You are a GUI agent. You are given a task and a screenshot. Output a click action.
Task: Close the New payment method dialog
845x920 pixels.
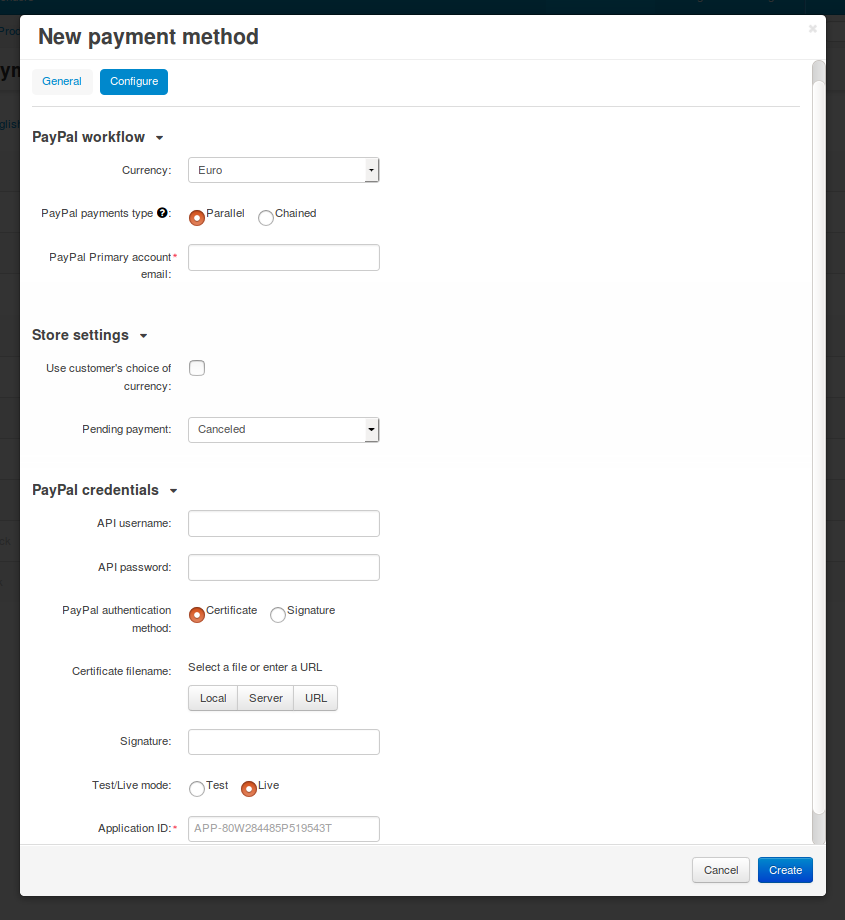(813, 29)
